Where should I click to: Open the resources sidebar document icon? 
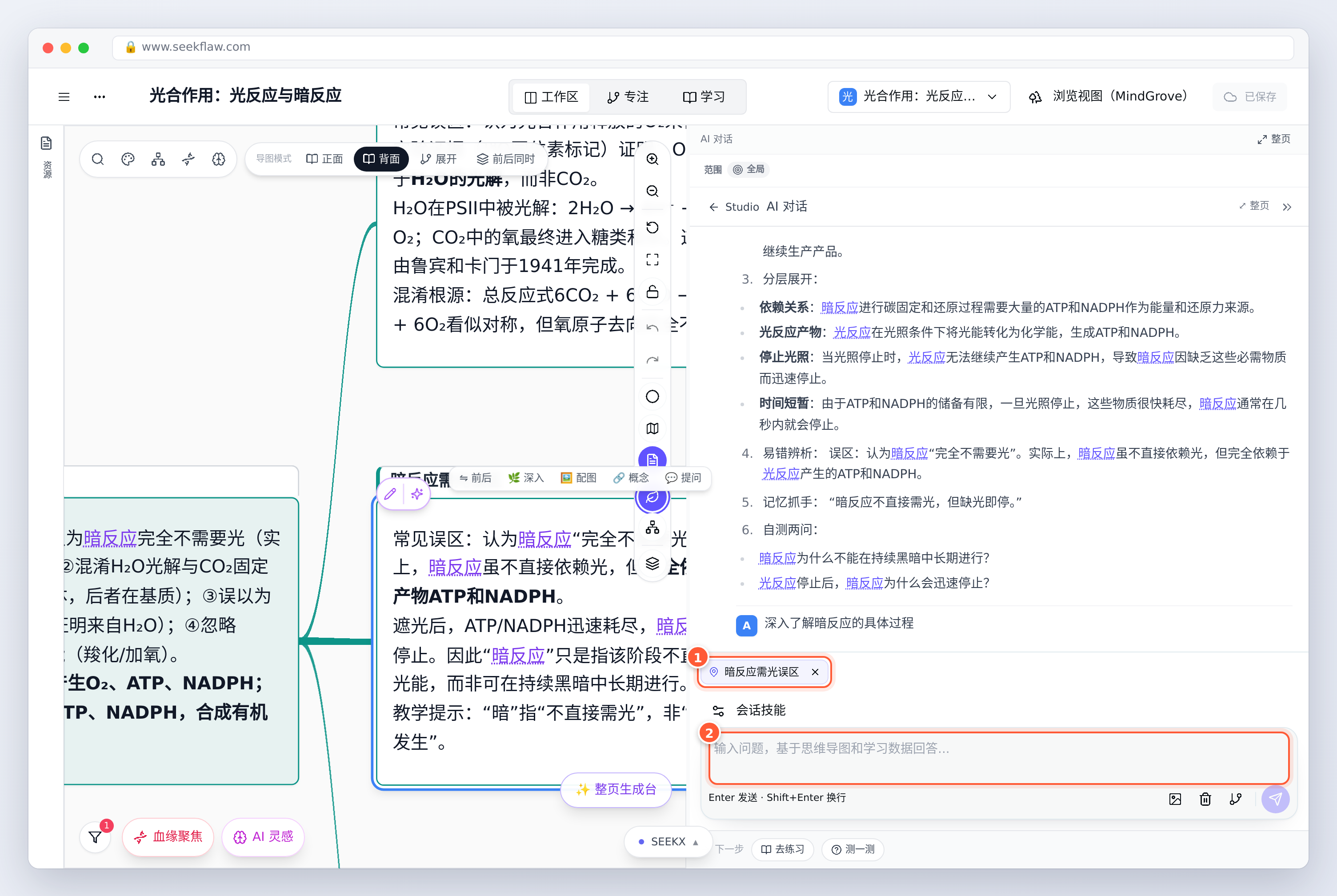coord(47,143)
